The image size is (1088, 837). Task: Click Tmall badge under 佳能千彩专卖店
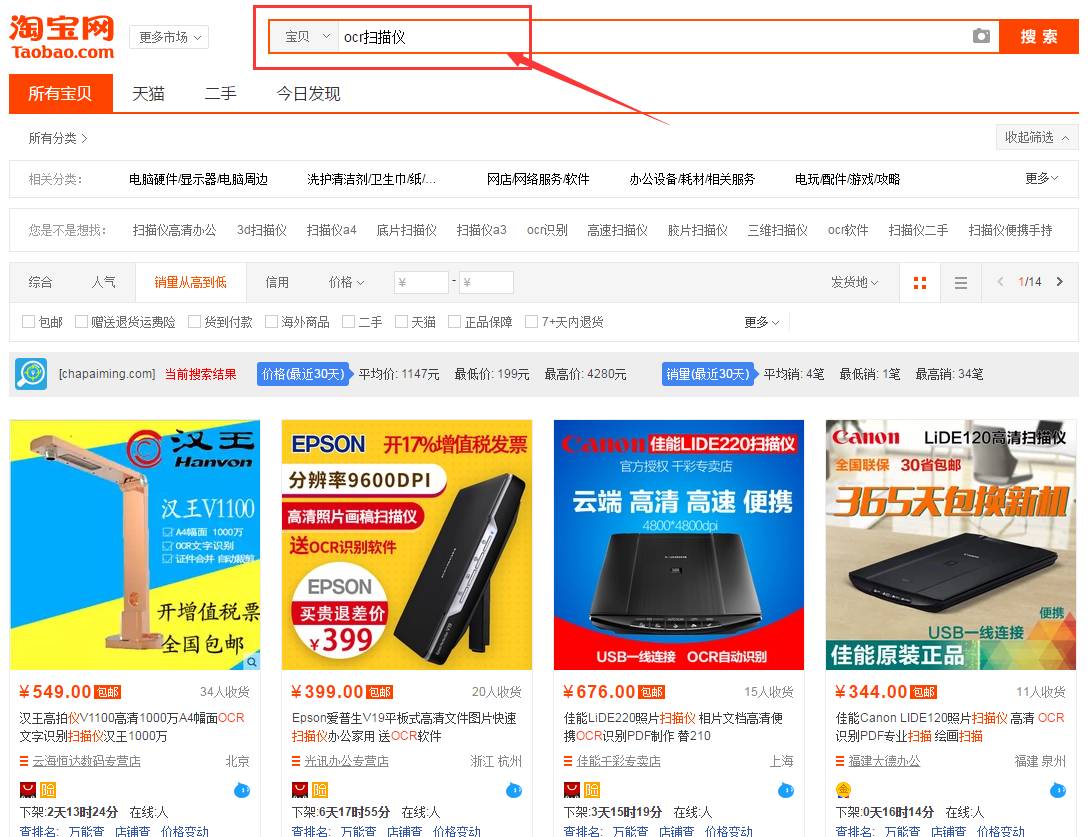pos(572,790)
